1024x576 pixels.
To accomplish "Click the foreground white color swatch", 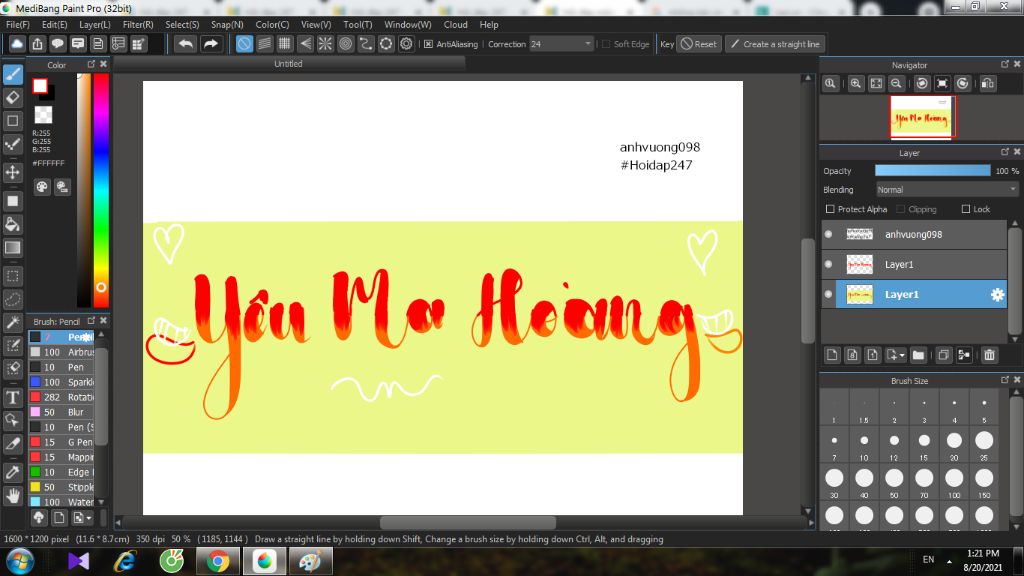I will click(x=40, y=86).
